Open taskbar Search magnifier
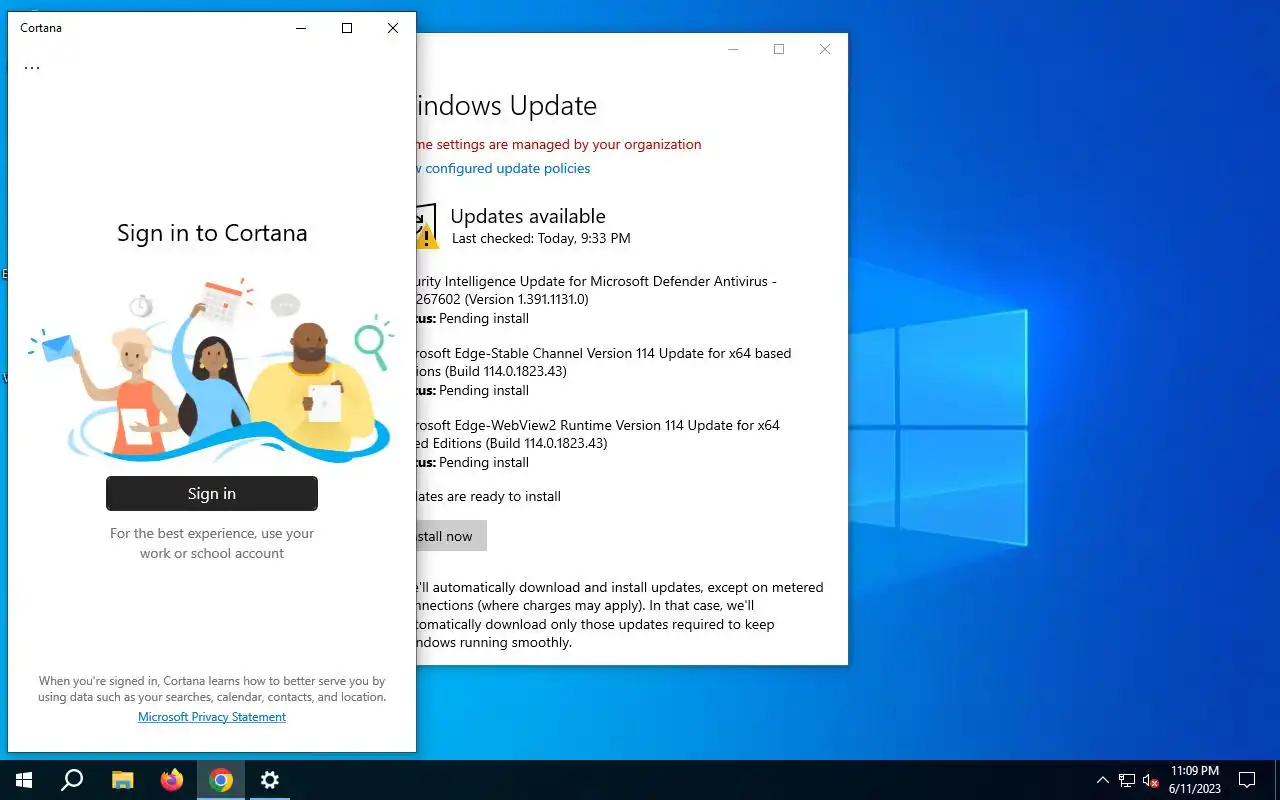1280x800 pixels. point(72,780)
